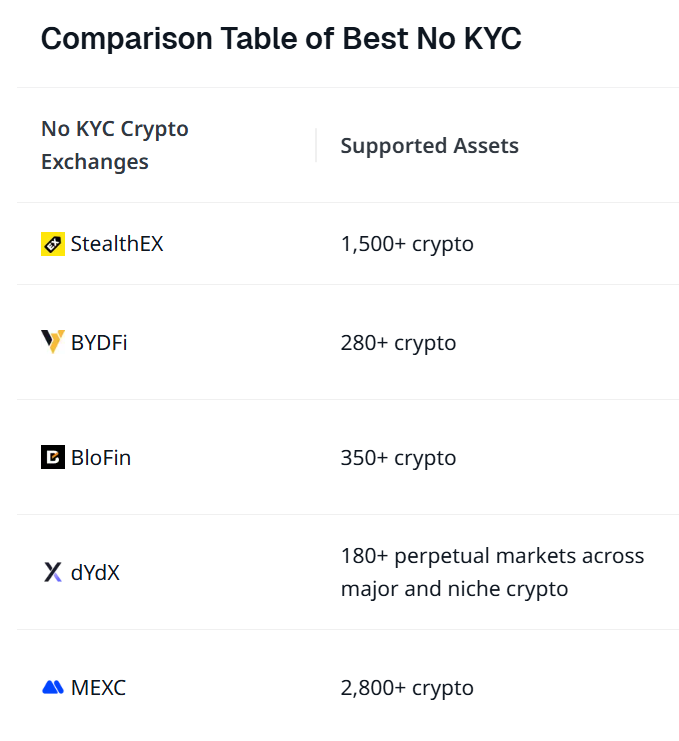The width and height of the screenshot is (679, 741).
Task: Click the "180+ perpetual markets" description cell
Action: pyautogui.click(x=492, y=572)
